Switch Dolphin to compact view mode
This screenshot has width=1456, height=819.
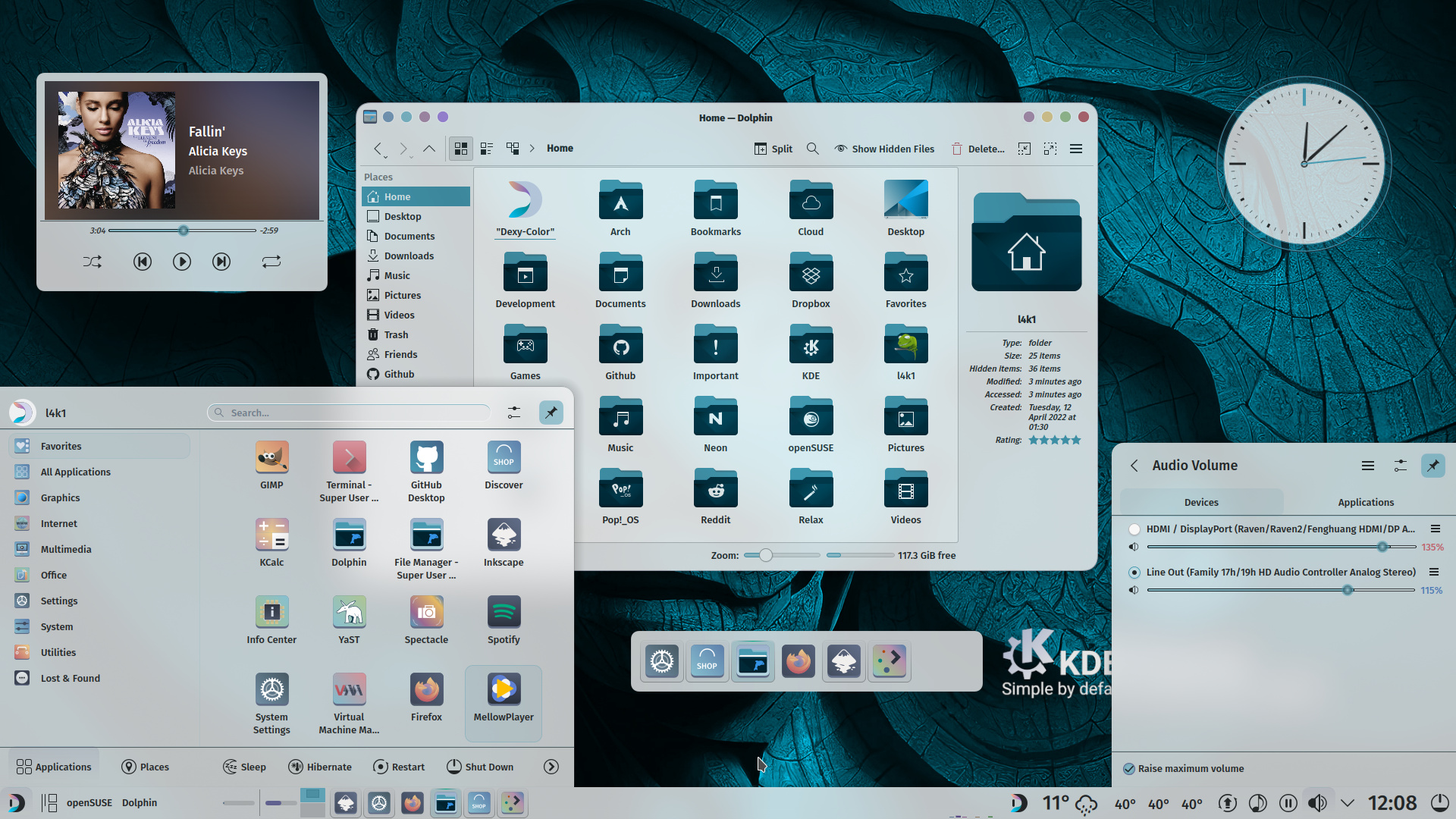point(487,149)
